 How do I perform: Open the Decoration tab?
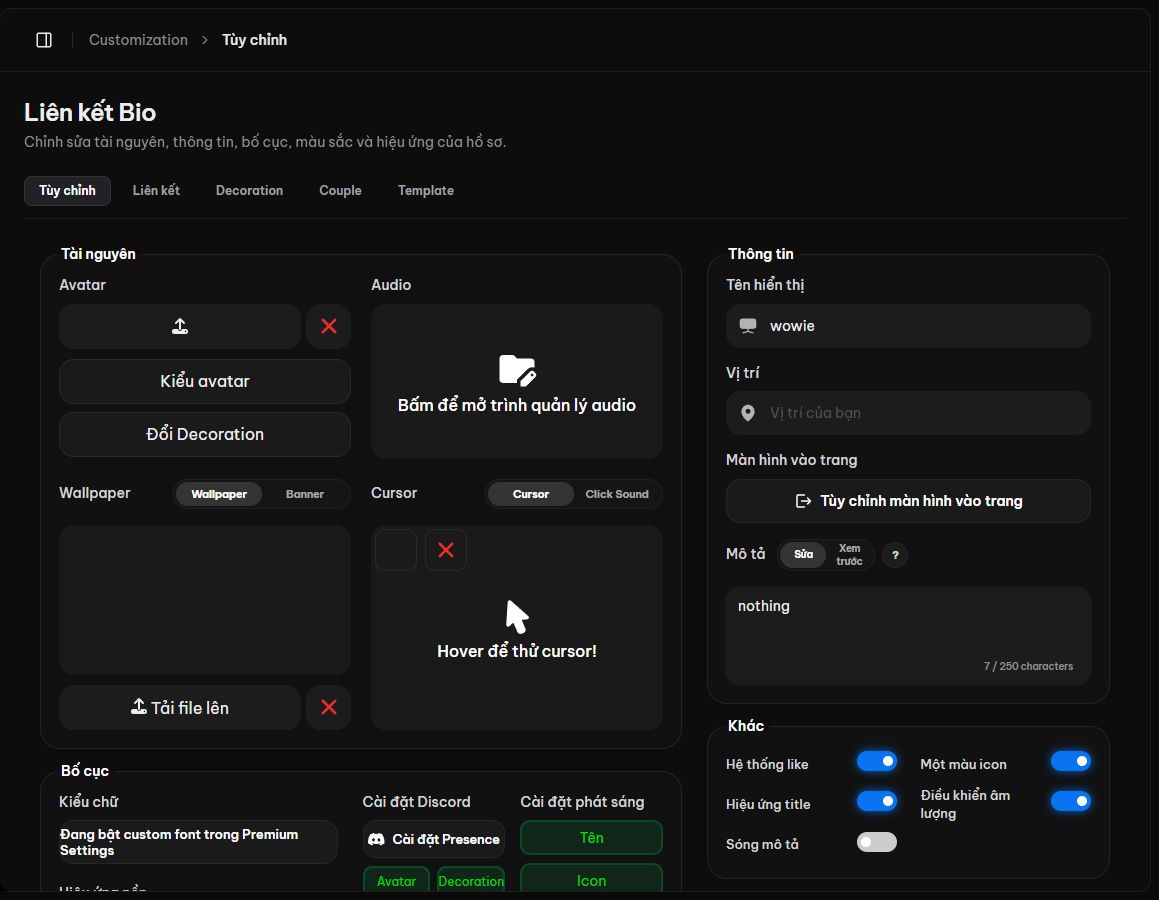point(249,191)
